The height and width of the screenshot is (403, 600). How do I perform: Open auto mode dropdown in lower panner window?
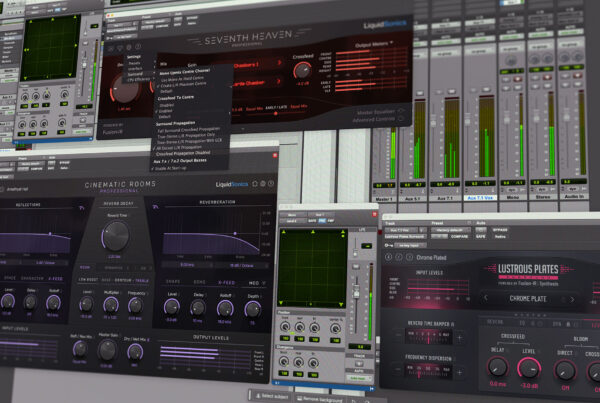[359, 378]
